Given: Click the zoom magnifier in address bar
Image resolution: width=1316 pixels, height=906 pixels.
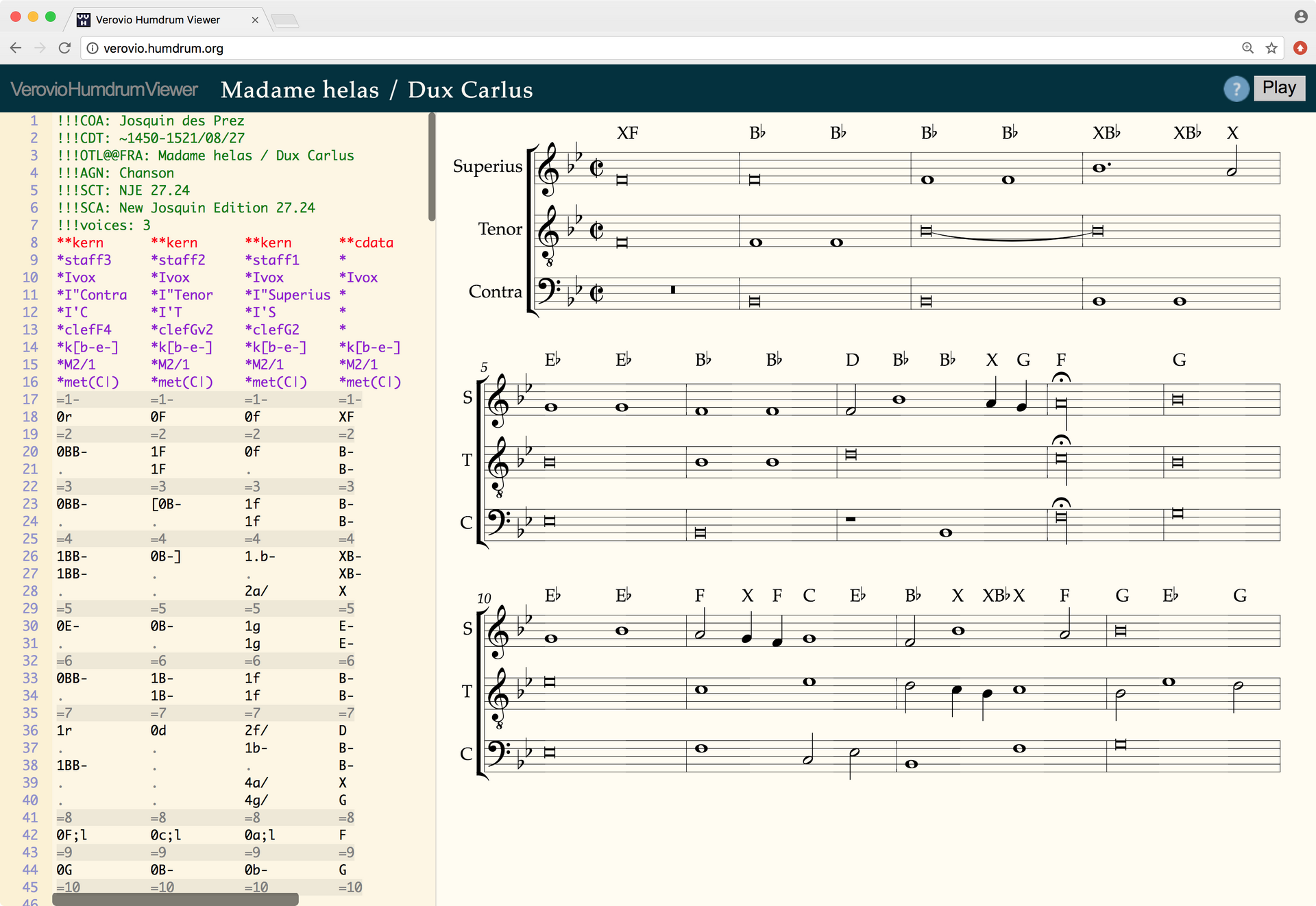Looking at the screenshot, I should click(x=1247, y=48).
